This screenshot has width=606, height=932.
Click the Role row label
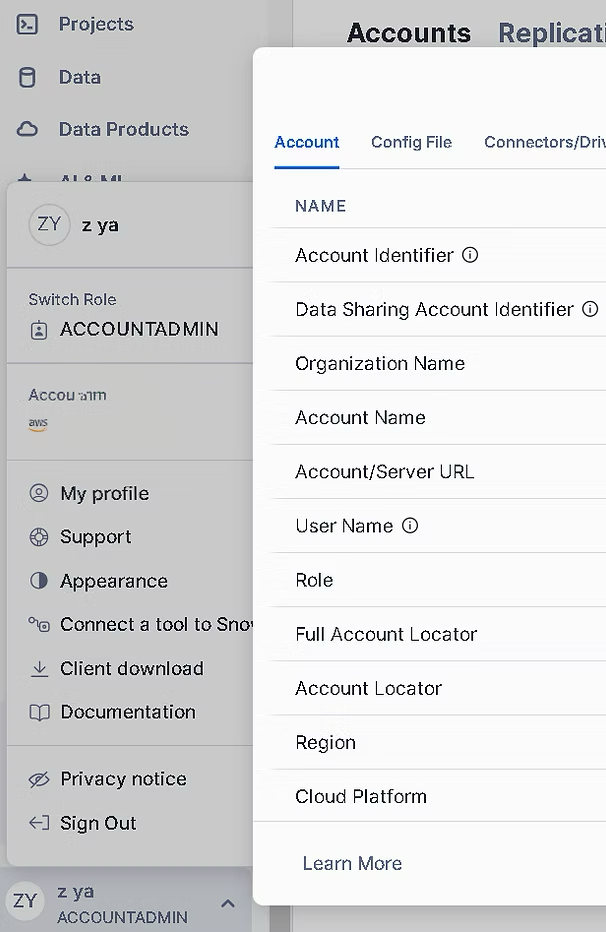pos(314,580)
